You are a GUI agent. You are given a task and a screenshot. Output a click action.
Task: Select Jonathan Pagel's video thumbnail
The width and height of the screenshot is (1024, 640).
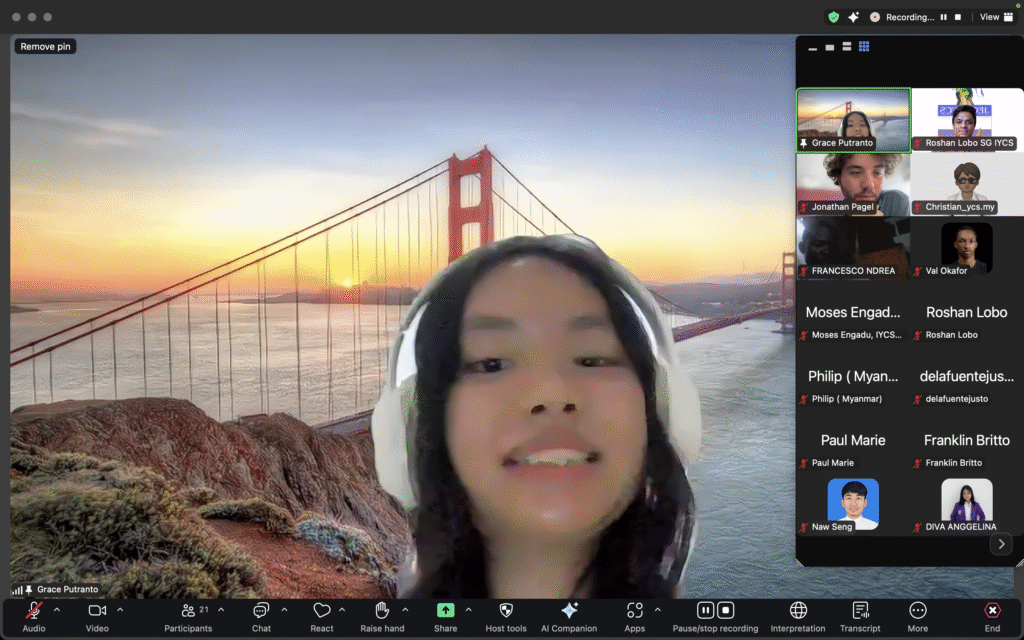click(x=854, y=184)
